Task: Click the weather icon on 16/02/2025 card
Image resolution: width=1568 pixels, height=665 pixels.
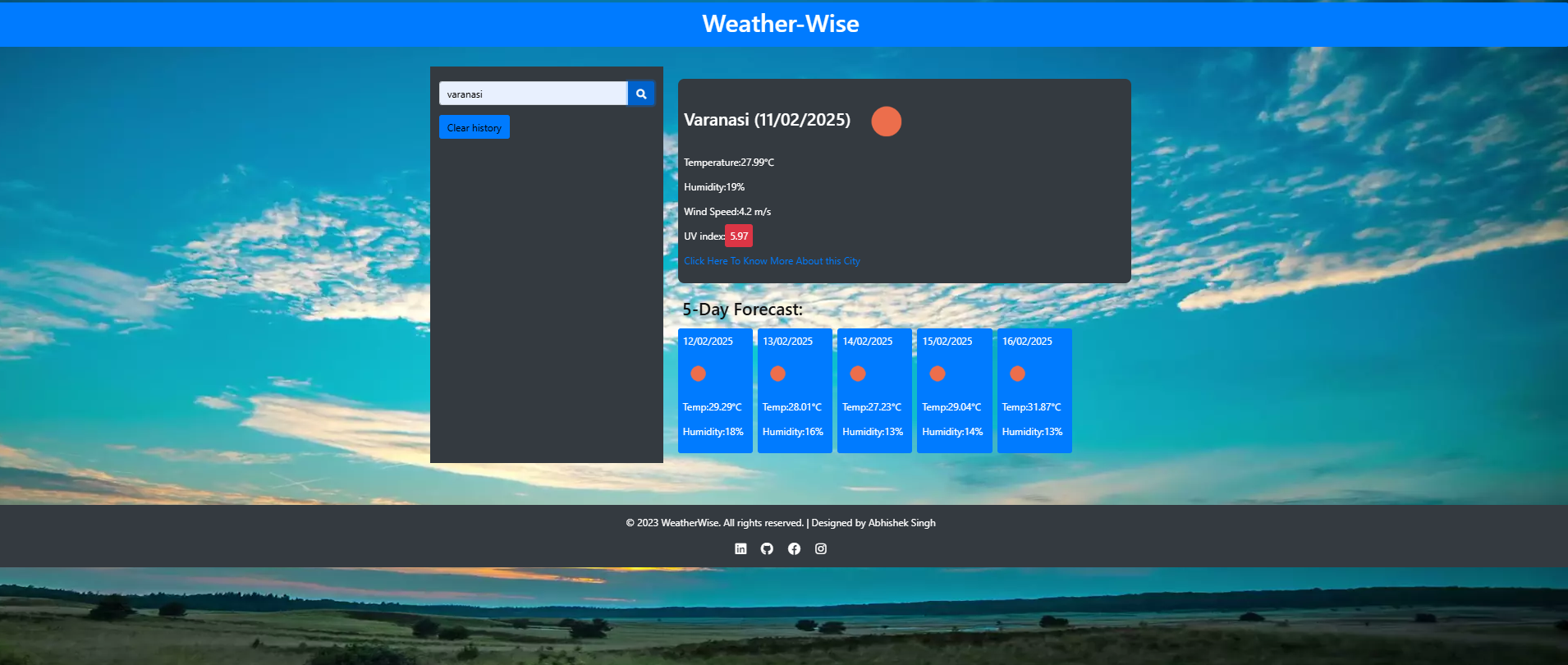Action: tap(1017, 374)
